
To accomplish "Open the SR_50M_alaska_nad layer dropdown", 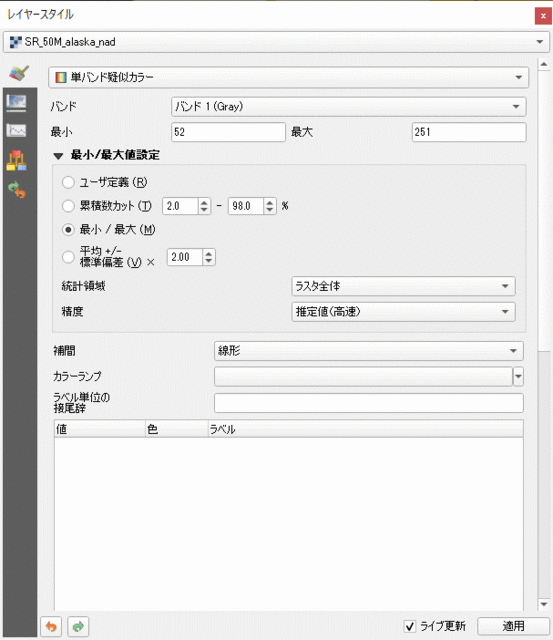I will 276,42.
